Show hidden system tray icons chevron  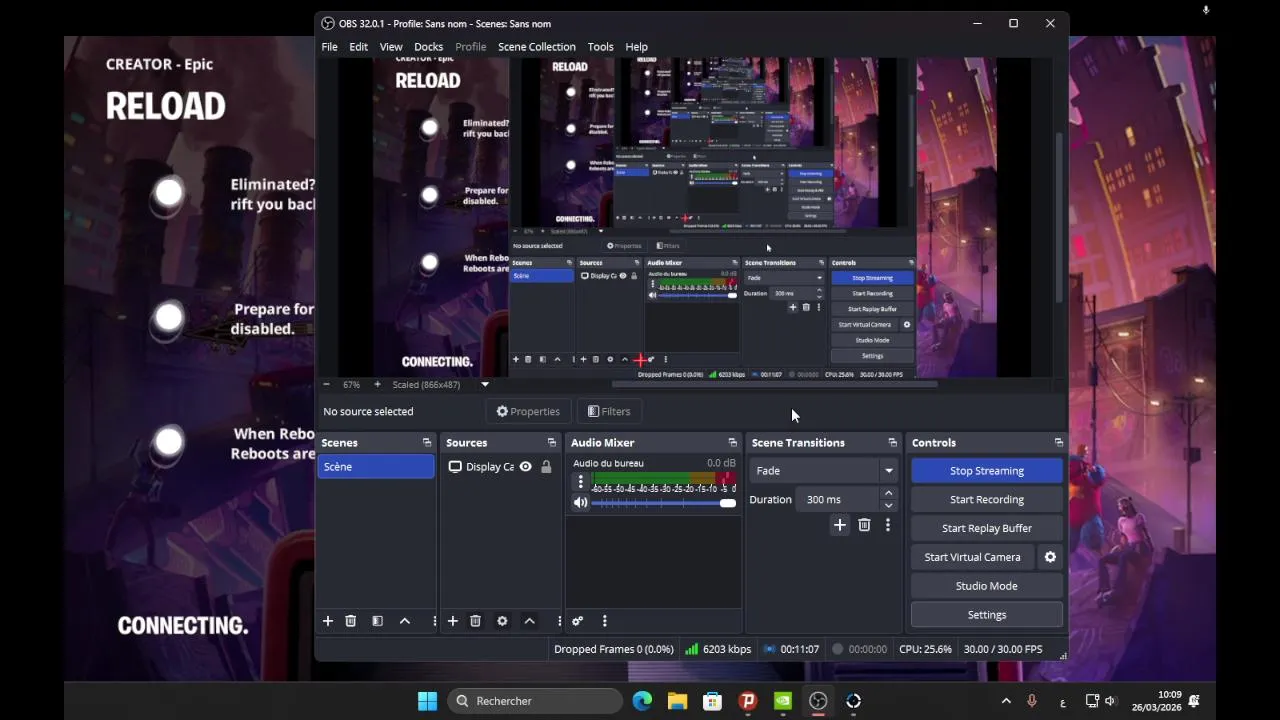click(x=1006, y=701)
